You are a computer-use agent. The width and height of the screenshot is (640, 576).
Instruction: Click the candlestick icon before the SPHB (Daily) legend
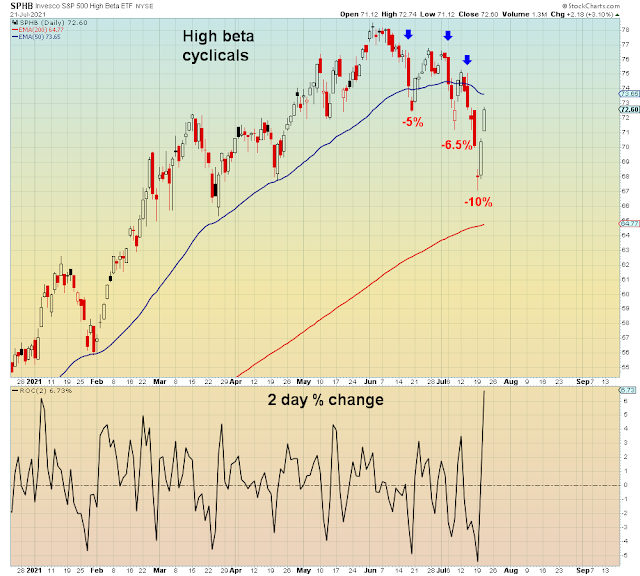(16, 23)
